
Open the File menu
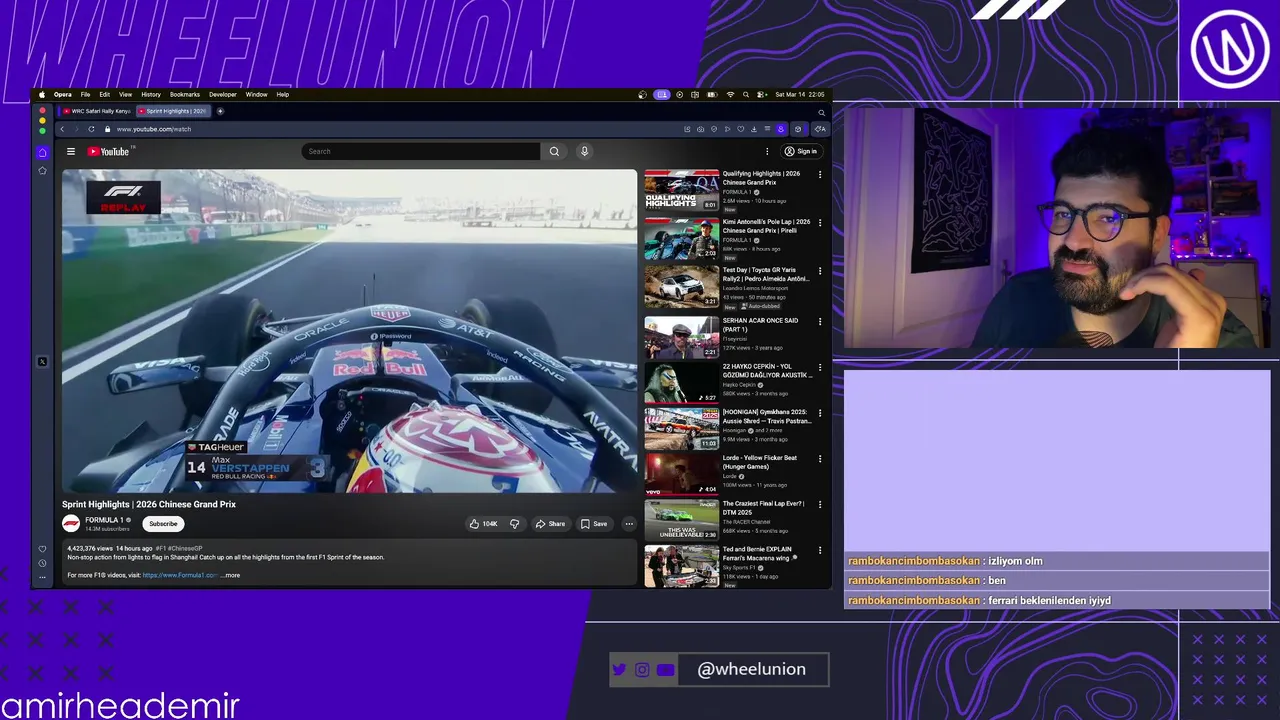tap(85, 95)
